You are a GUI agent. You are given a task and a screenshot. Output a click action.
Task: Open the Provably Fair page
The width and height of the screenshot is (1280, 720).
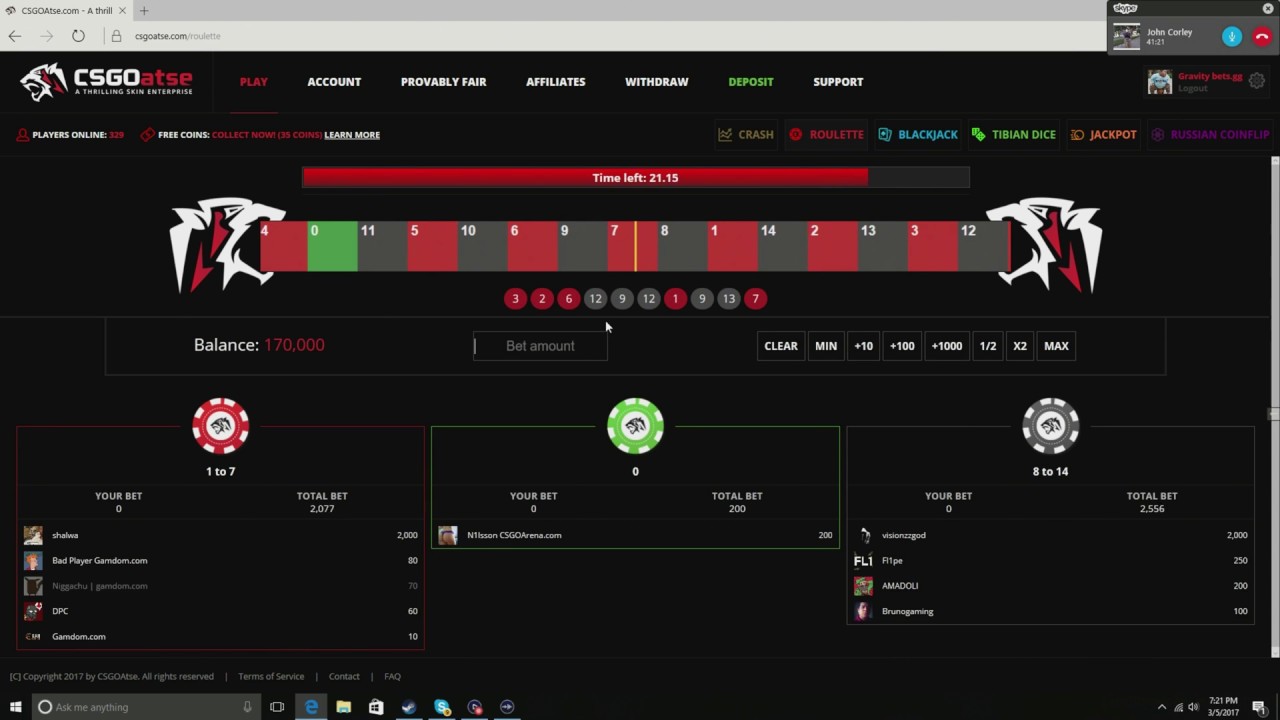click(x=443, y=82)
